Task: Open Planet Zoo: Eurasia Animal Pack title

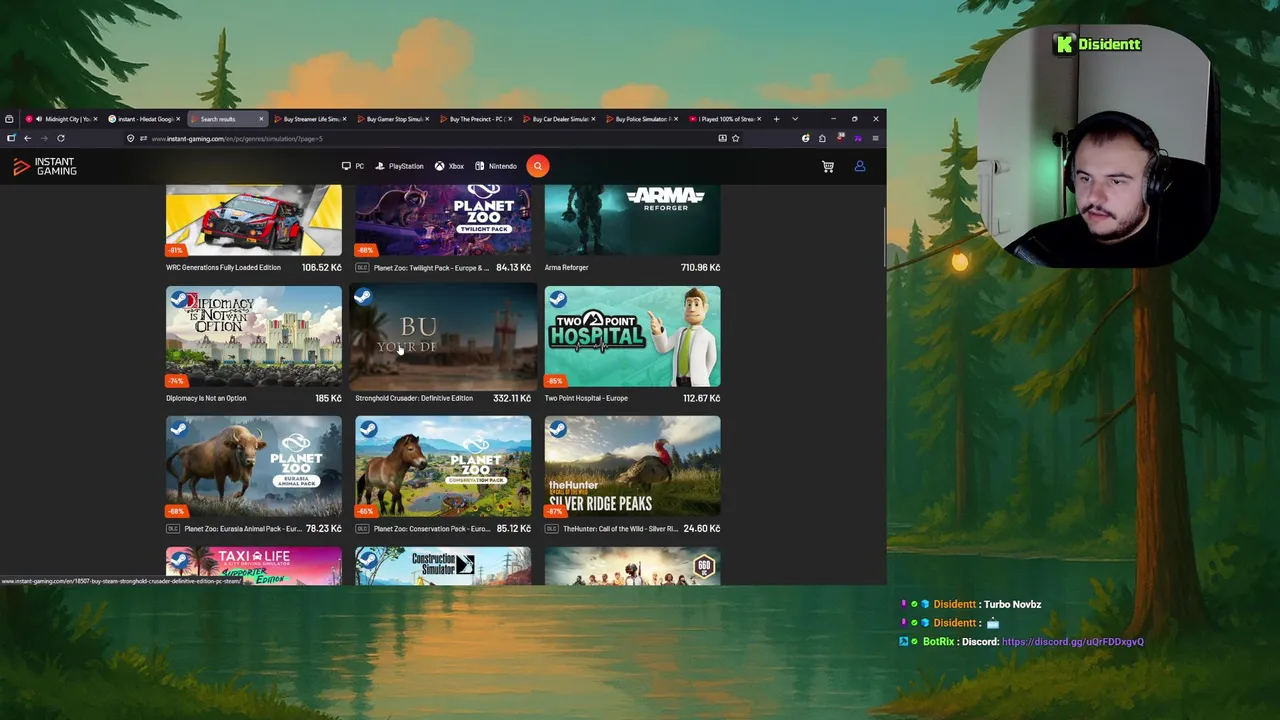Action: pyautogui.click(x=243, y=529)
